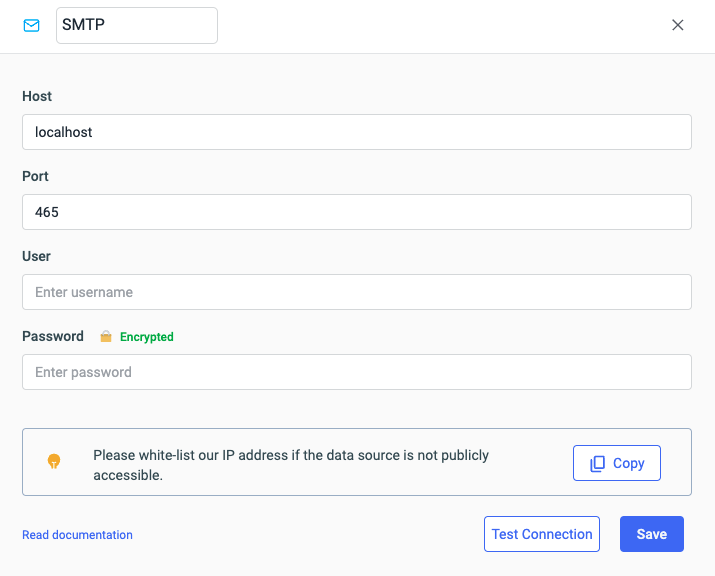Focus the Host field containing localhost
Image resolution: width=715 pixels, height=576 pixels.
click(x=357, y=132)
